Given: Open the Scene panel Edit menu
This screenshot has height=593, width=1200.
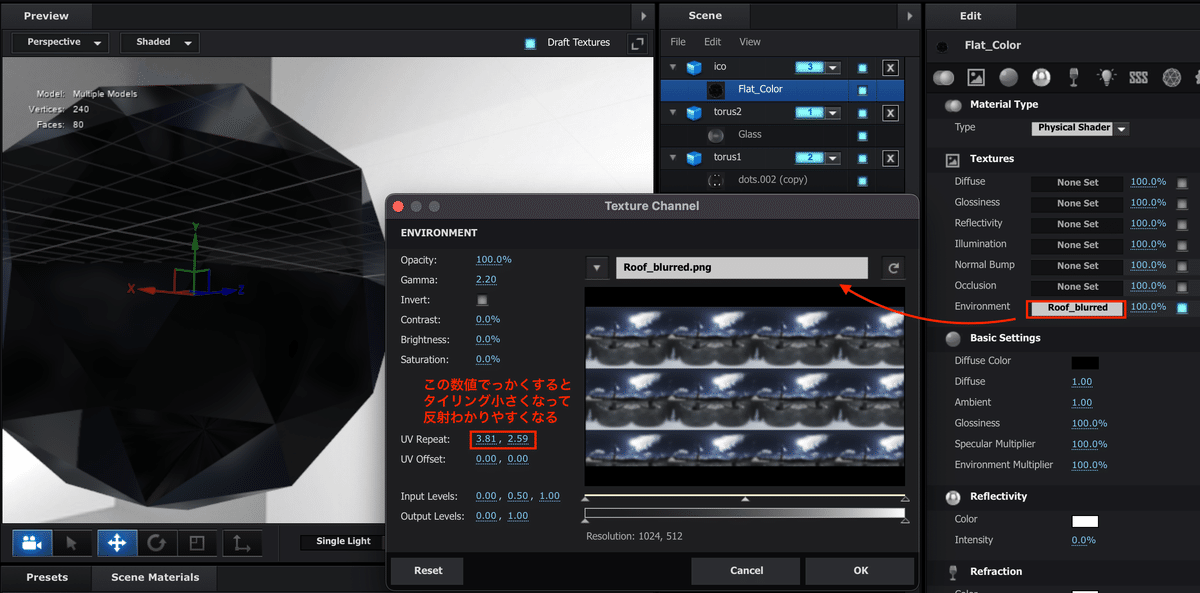Looking at the screenshot, I should (712, 42).
